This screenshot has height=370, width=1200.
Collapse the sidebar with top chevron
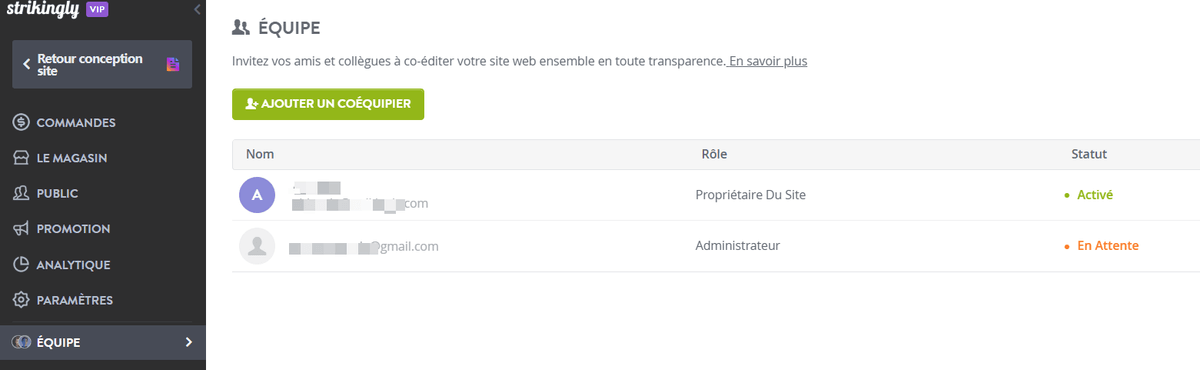point(197,10)
